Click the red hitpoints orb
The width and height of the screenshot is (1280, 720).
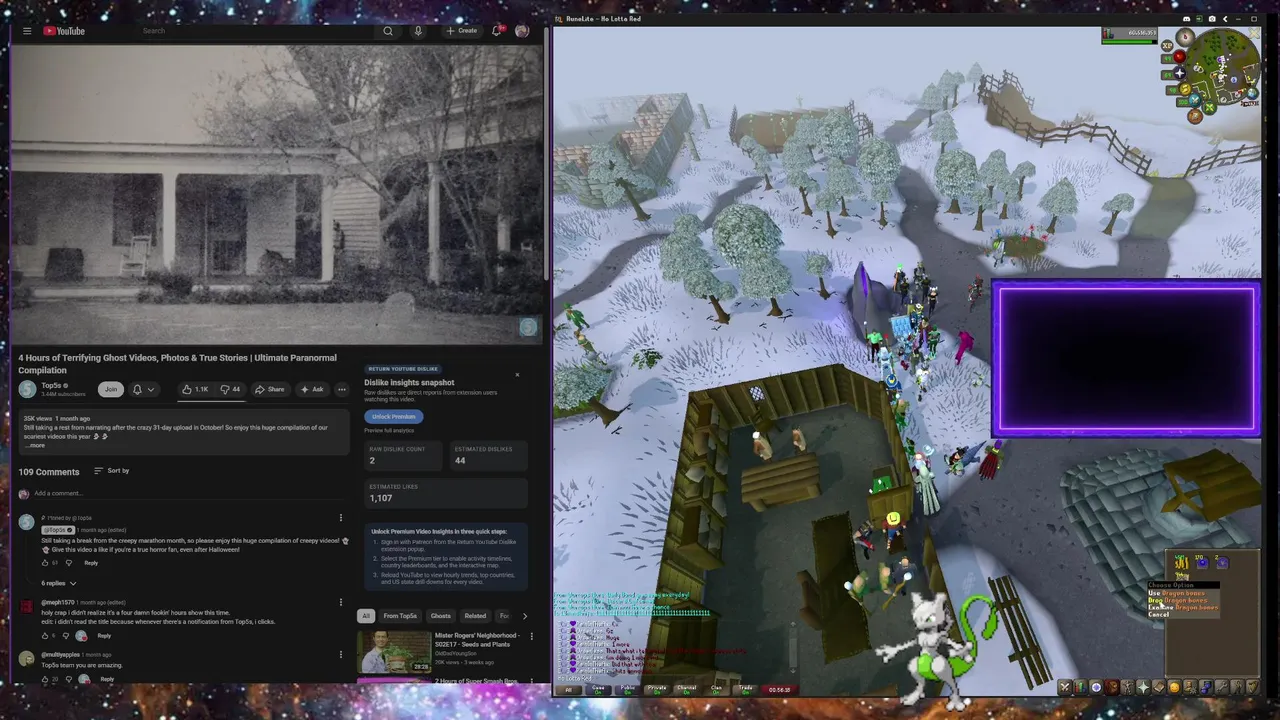tap(1180, 57)
